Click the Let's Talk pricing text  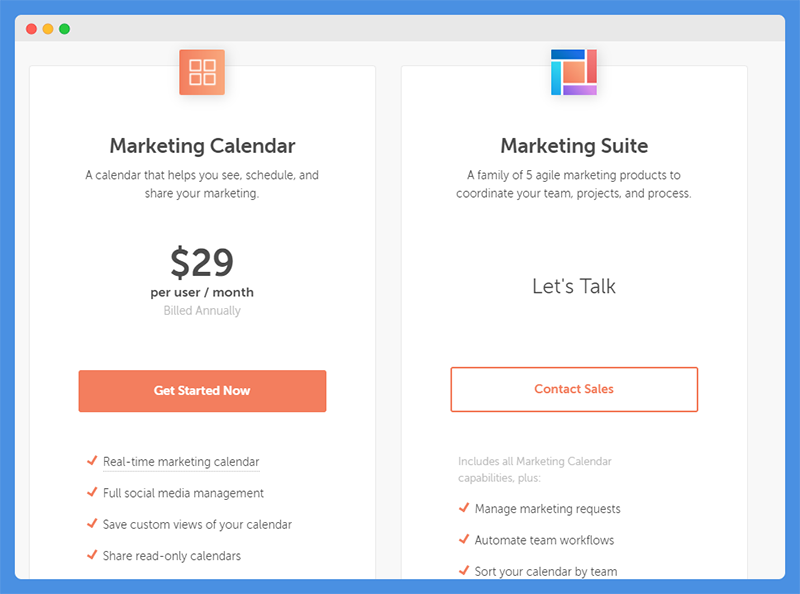pos(574,286)
